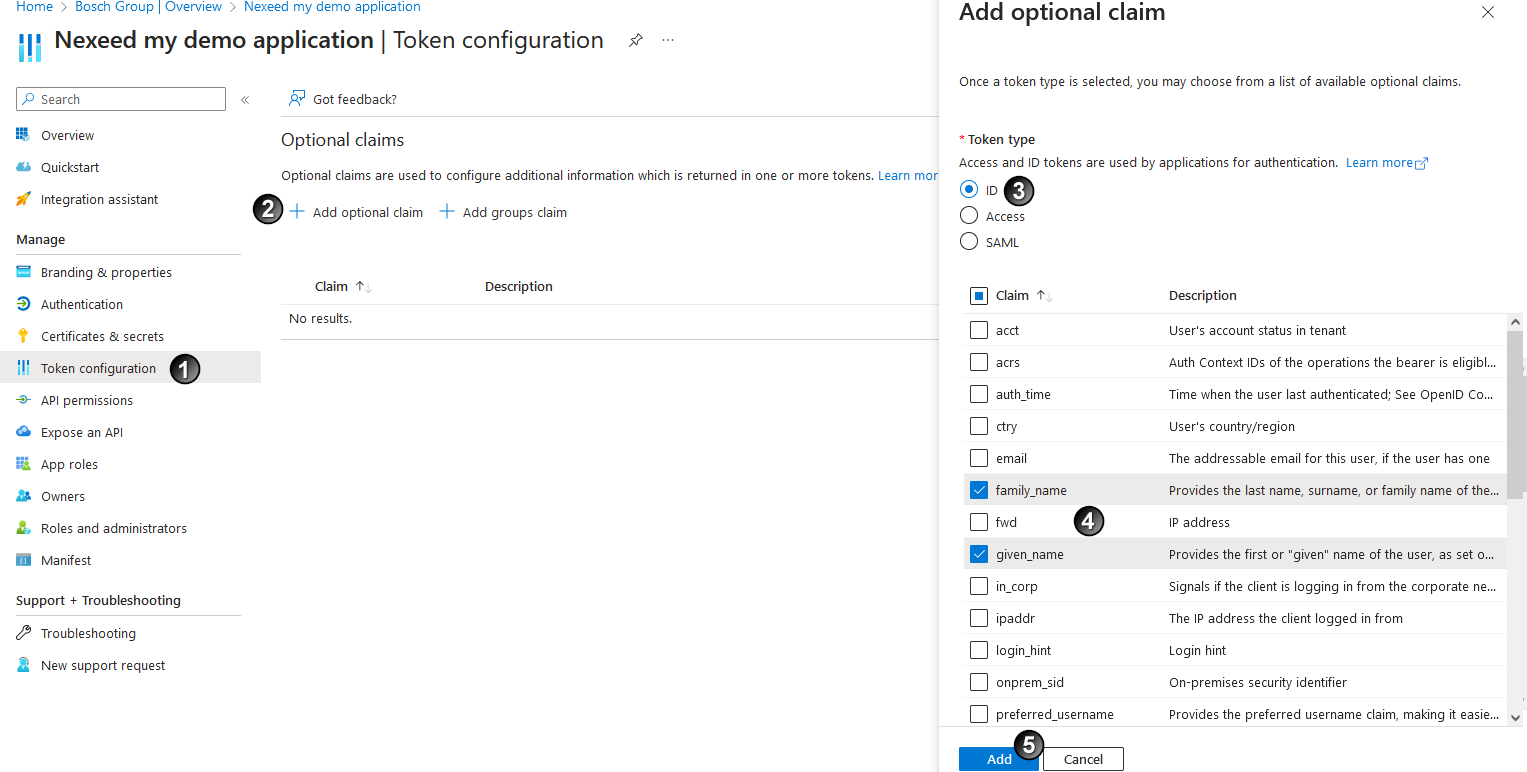This screenshot has height=772, width=1527.
Task: Click the Token configuration icon in sidebar
Action: 23,368
